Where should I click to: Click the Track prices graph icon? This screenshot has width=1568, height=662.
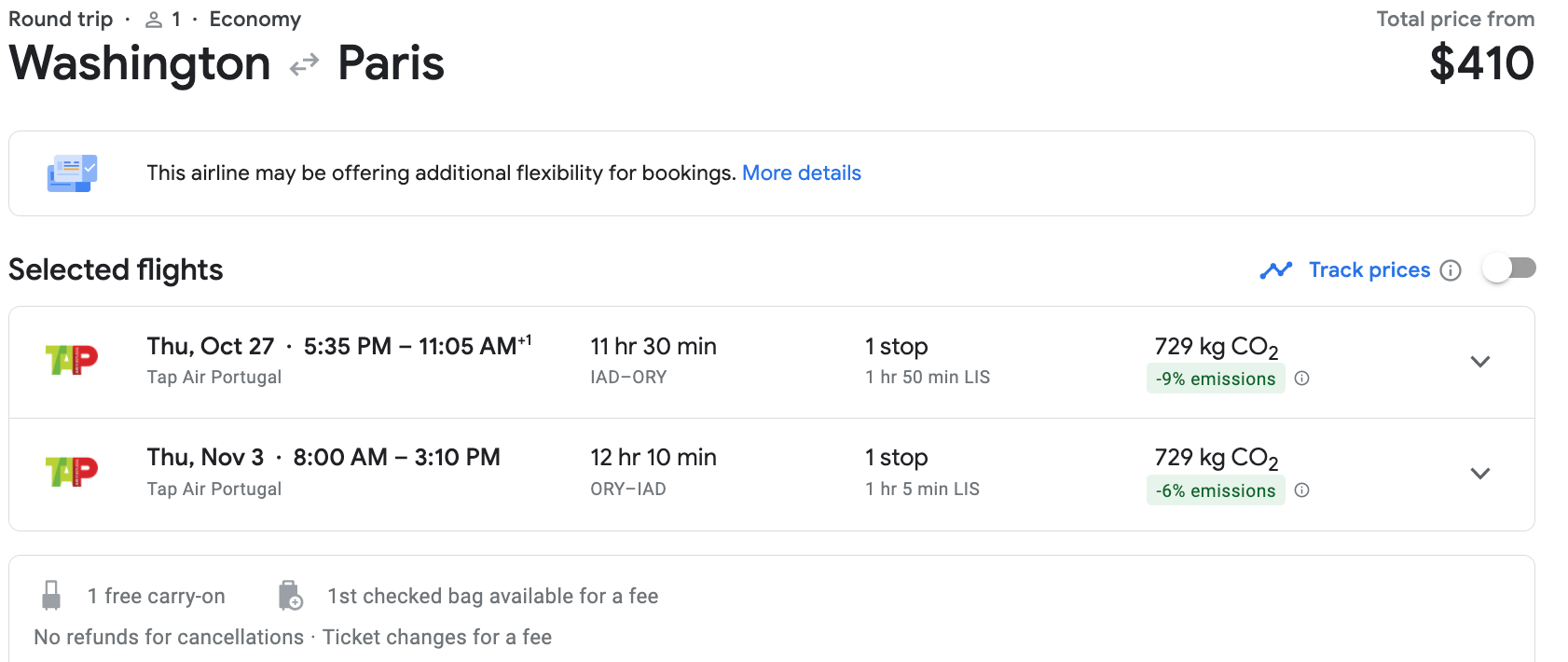[1276, 270]
